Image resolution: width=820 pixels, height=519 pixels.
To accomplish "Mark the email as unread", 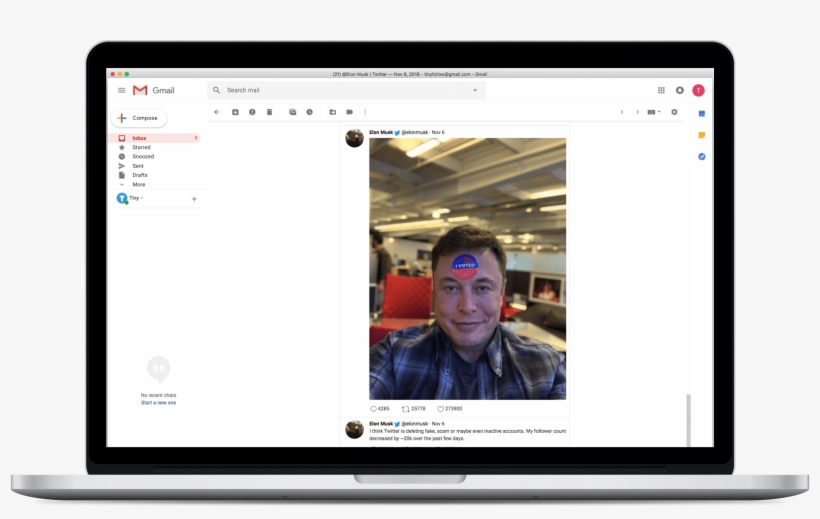I will (x=292, y=112).
